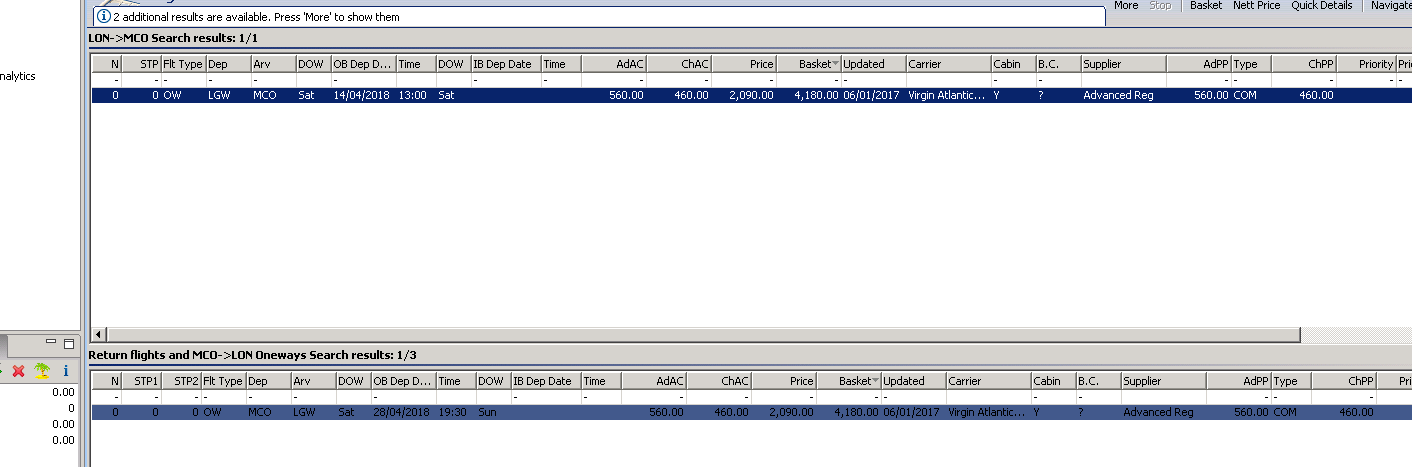The height and width of the screenshot is (467, 1412).
Task: Click Basket sort arrow in LON->MCO table
Action: pyautogui.click(x=835, y=64)
